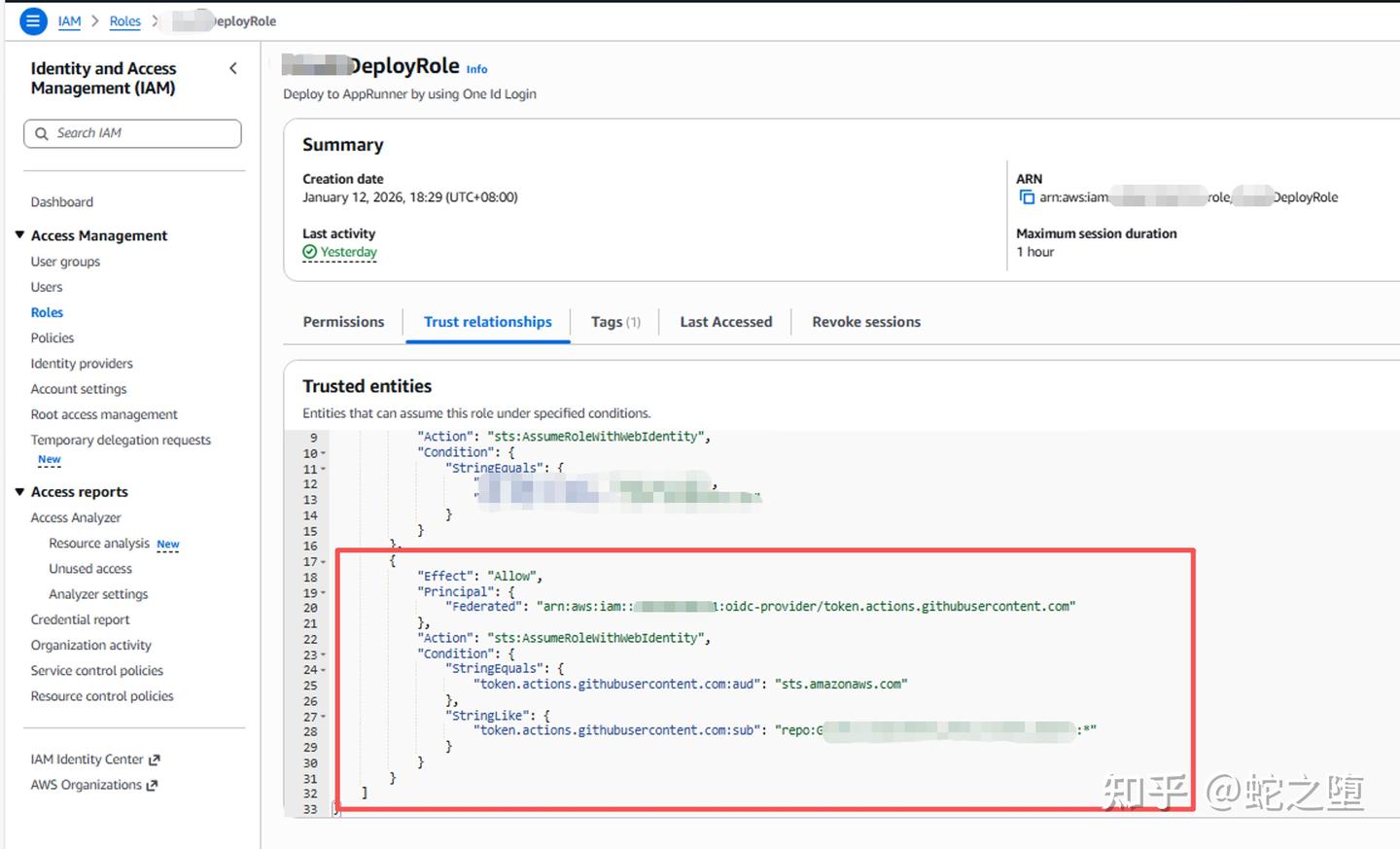Select the Revoke sessions tab
The height and width of the screenshot is (849, 1400).
(865, 322)
